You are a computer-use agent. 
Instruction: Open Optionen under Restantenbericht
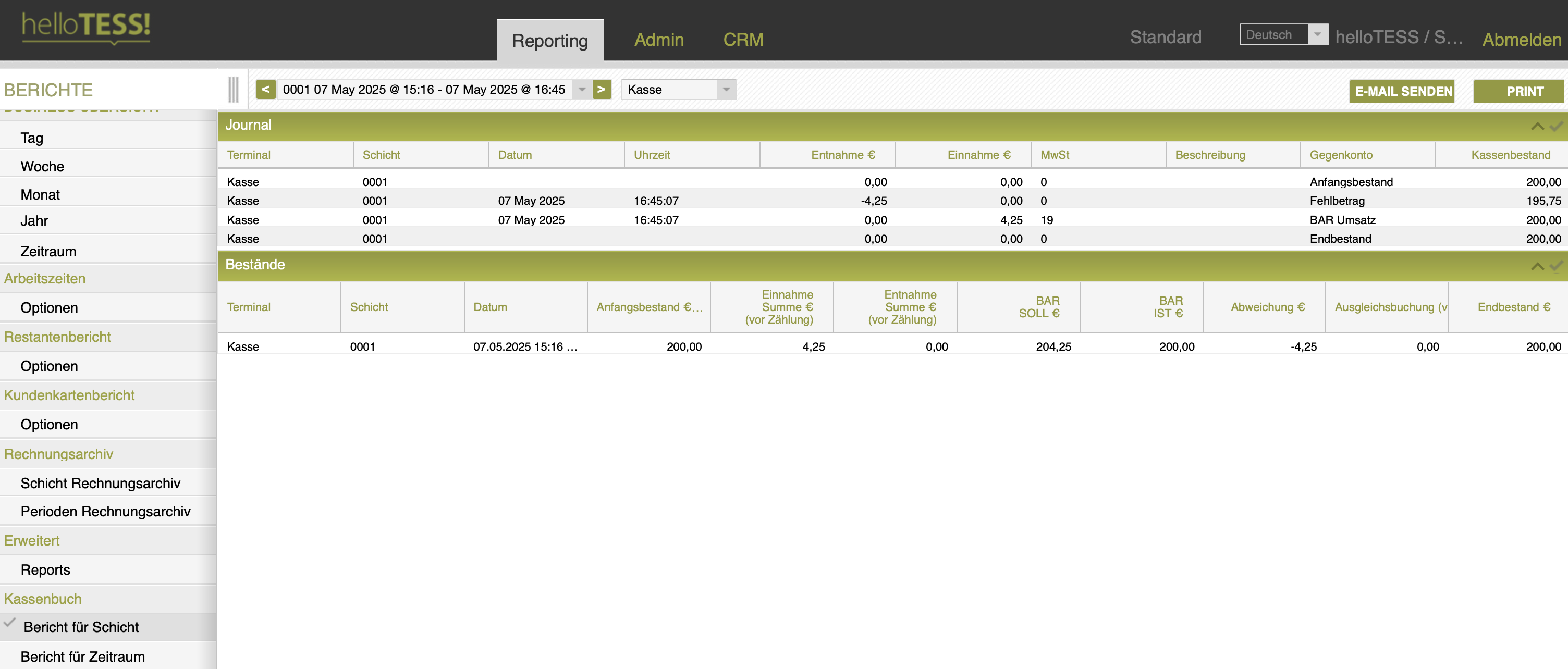(108, 366)
